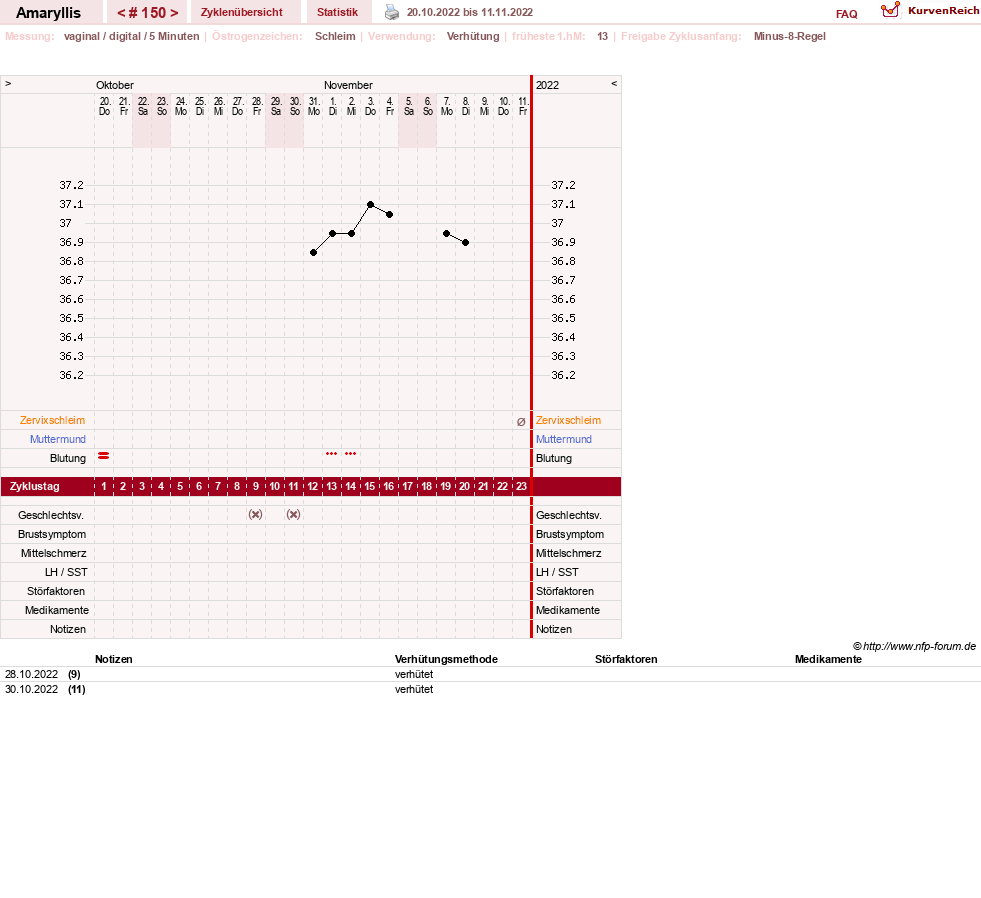Open the Statistik tab

click(337, 12)
